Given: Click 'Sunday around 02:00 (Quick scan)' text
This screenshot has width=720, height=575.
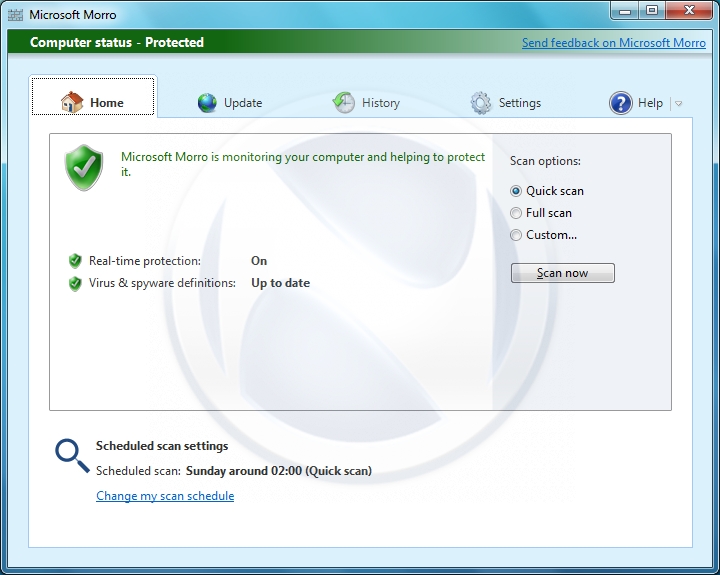Looking at the screenshot, I should click(279, 471).
